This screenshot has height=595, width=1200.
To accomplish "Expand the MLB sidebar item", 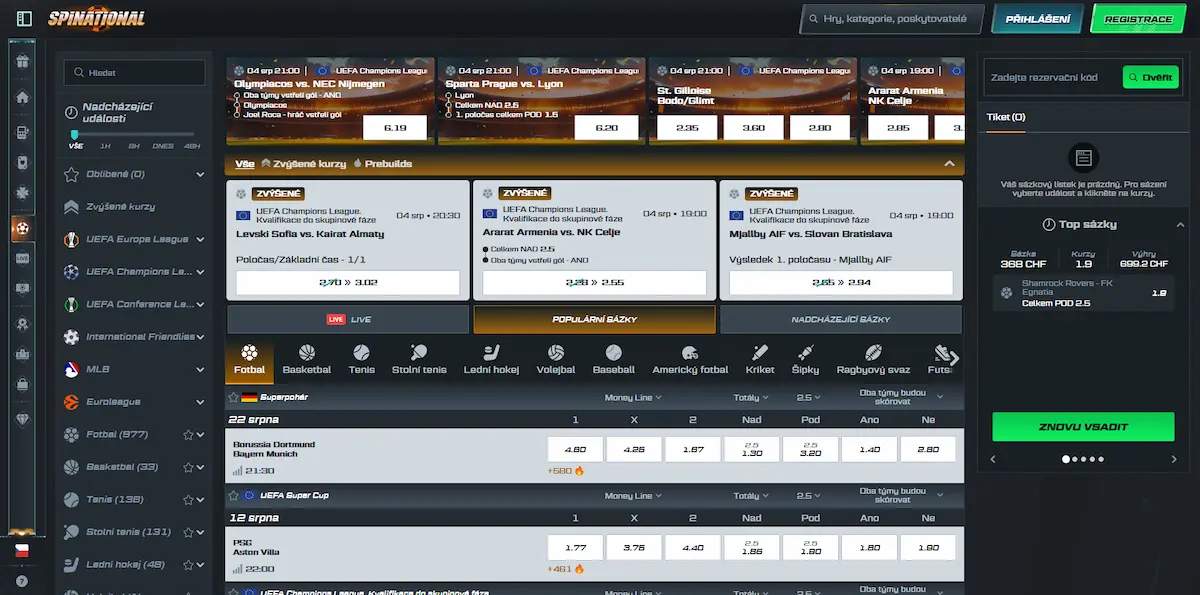I will pyautogui.click(x=201, y=370).
